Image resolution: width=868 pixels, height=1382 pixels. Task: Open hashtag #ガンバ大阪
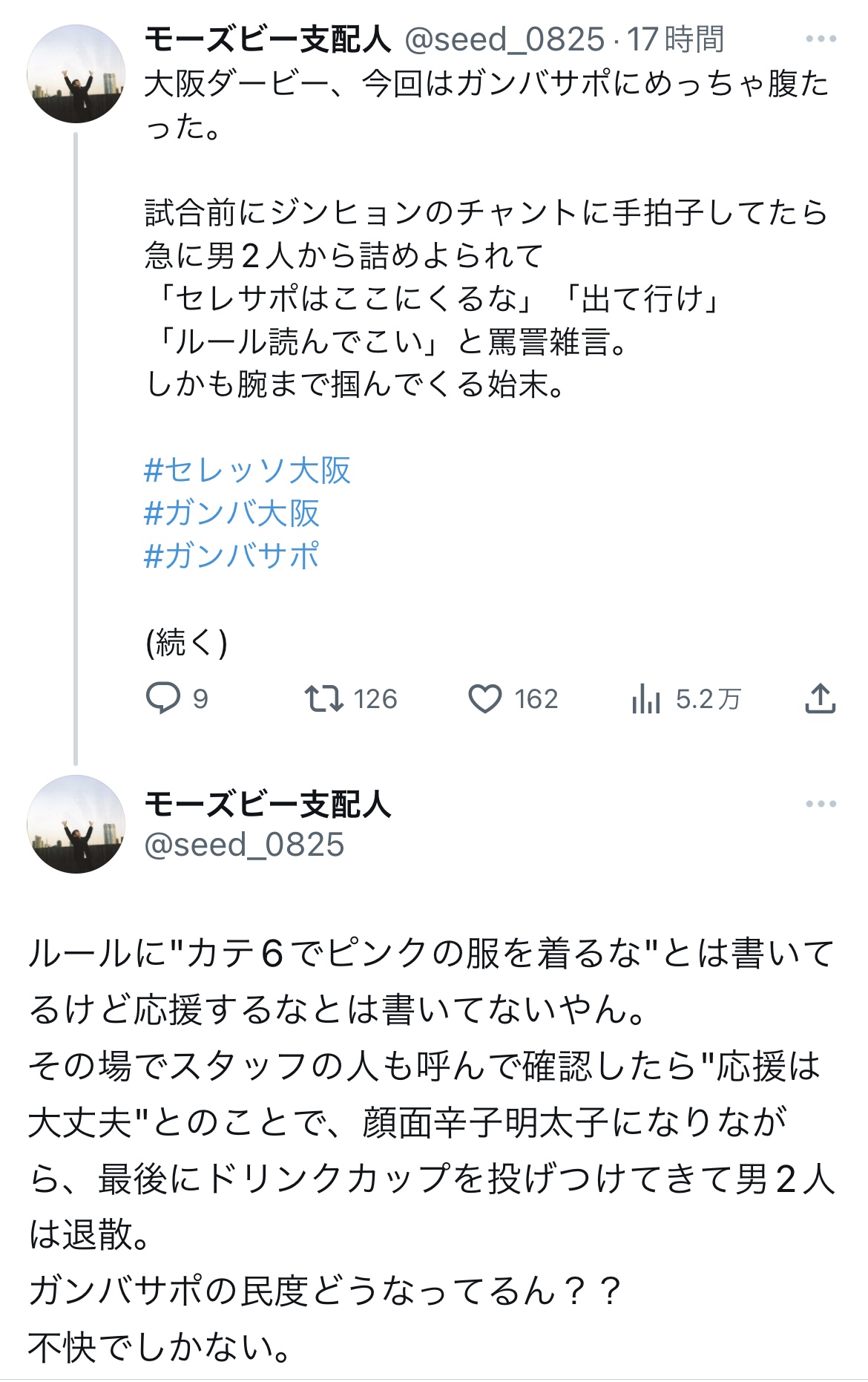pos(231,514)
